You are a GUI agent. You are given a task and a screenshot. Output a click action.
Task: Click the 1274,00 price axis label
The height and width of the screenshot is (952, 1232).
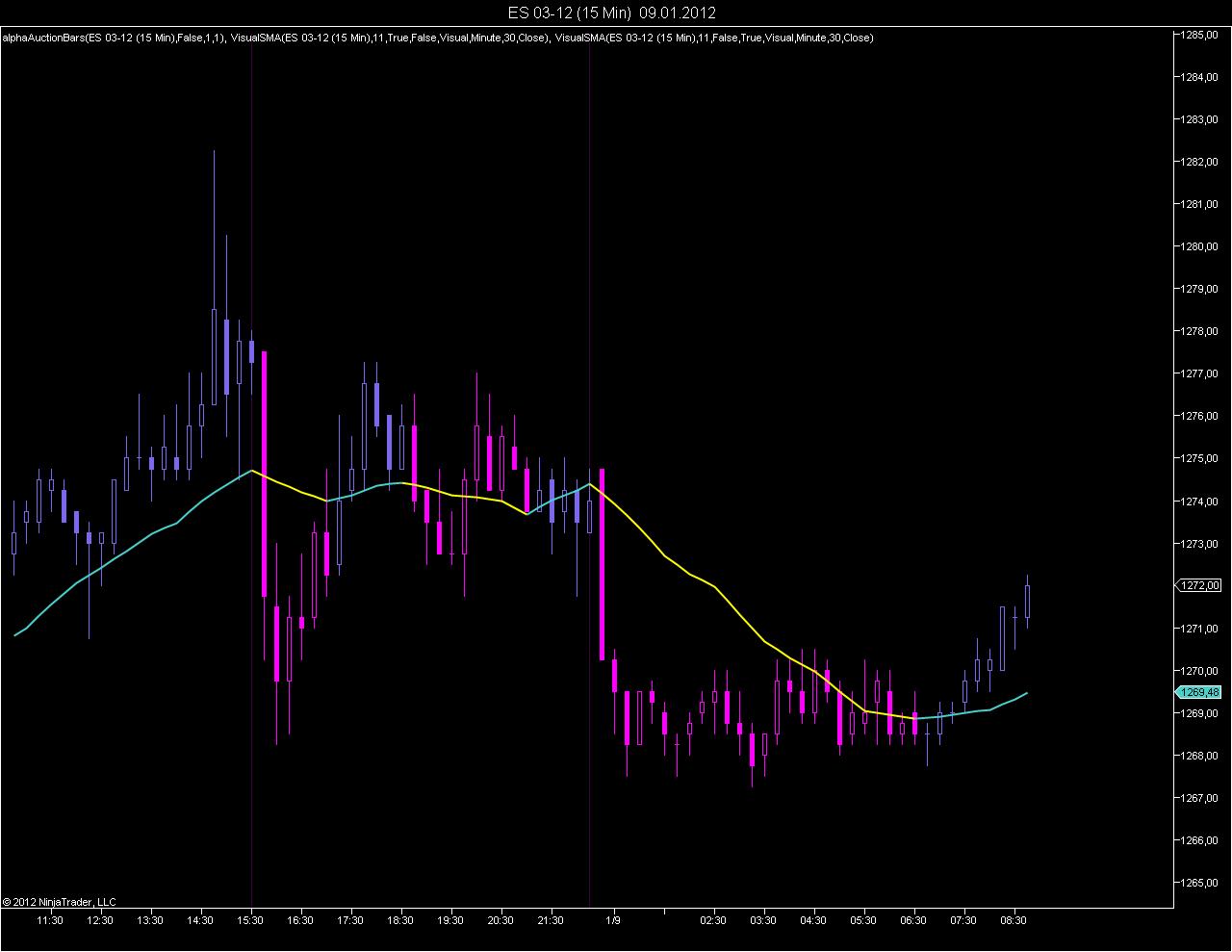click(1201, 502)
